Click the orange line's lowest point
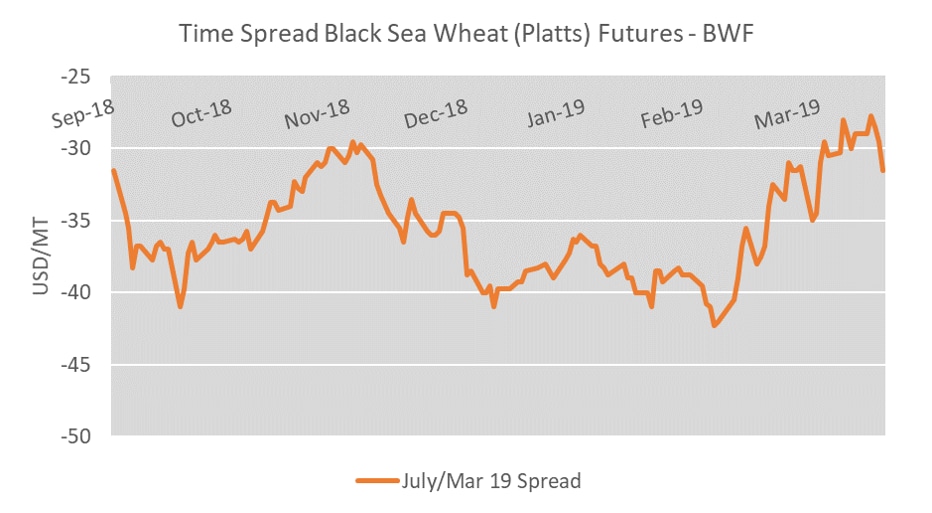The image size is (932, 513). (x=714, y=325)
